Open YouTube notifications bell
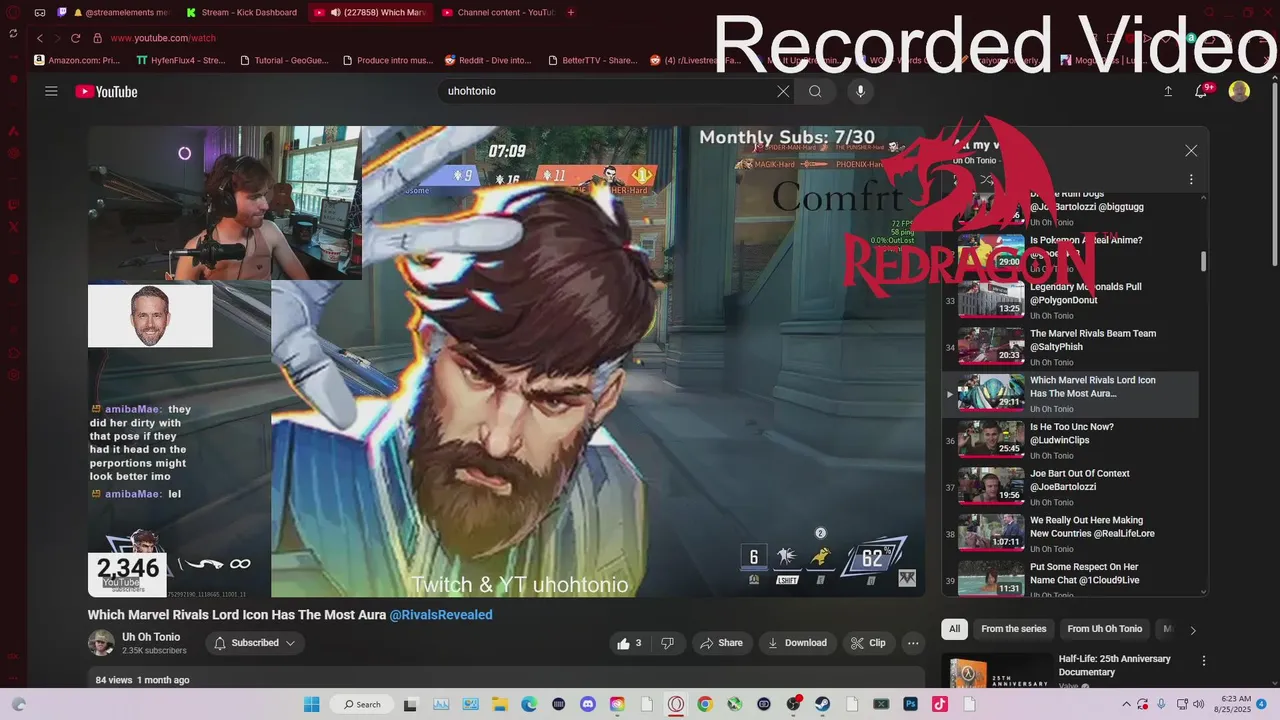Screen dimensions: 1280x720 coord(1201,91)
